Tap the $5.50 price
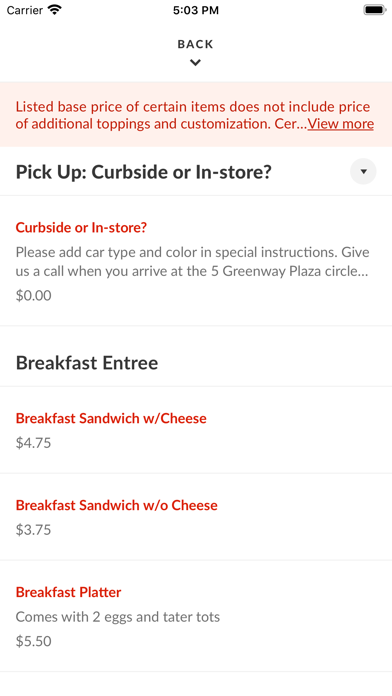This screenshot has width=392, height=696. 34,641
